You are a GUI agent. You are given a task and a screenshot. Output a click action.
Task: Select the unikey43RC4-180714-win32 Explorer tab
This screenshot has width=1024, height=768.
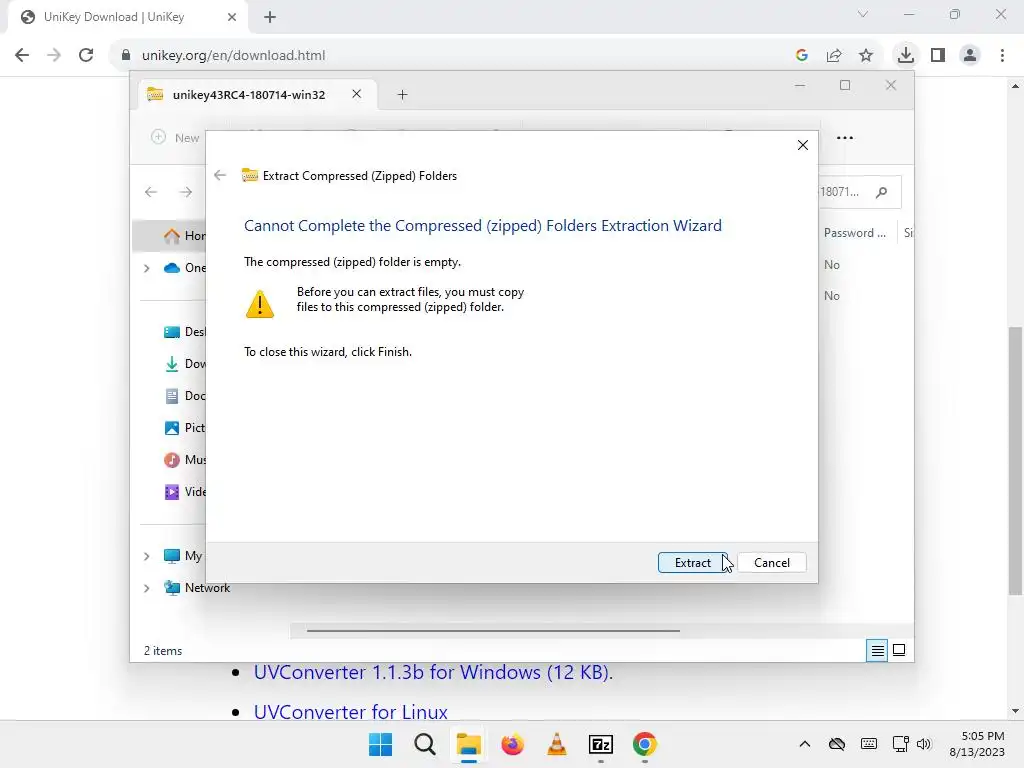point(255,95)
